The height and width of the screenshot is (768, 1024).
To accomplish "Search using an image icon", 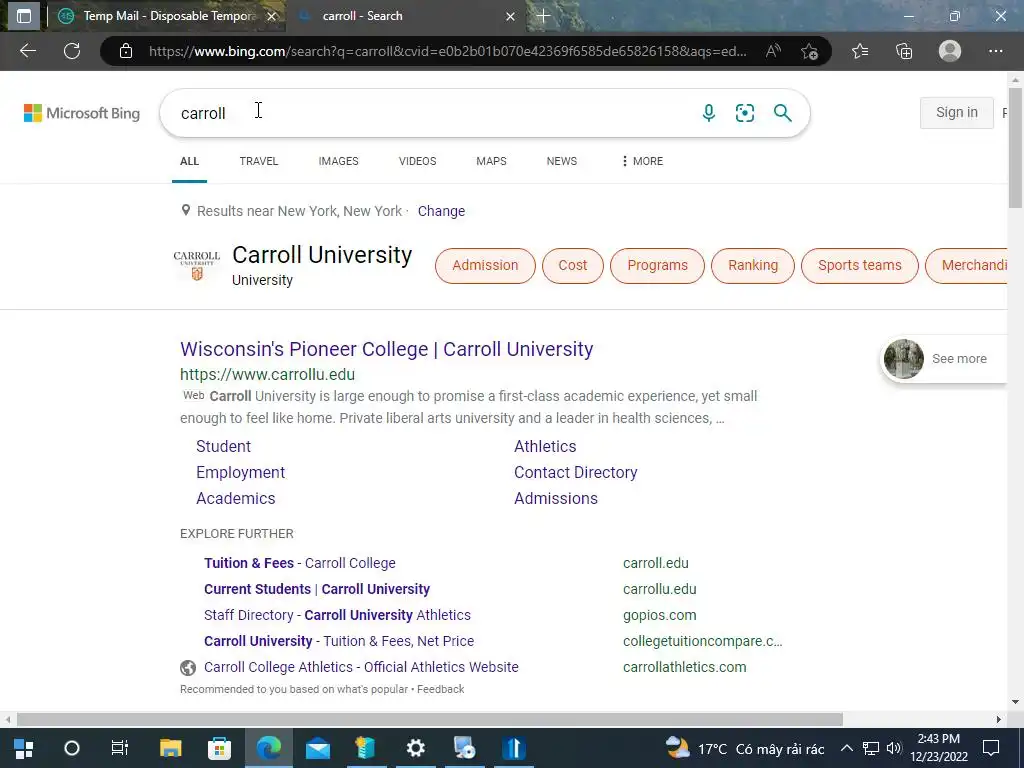I will click(744, 113).
